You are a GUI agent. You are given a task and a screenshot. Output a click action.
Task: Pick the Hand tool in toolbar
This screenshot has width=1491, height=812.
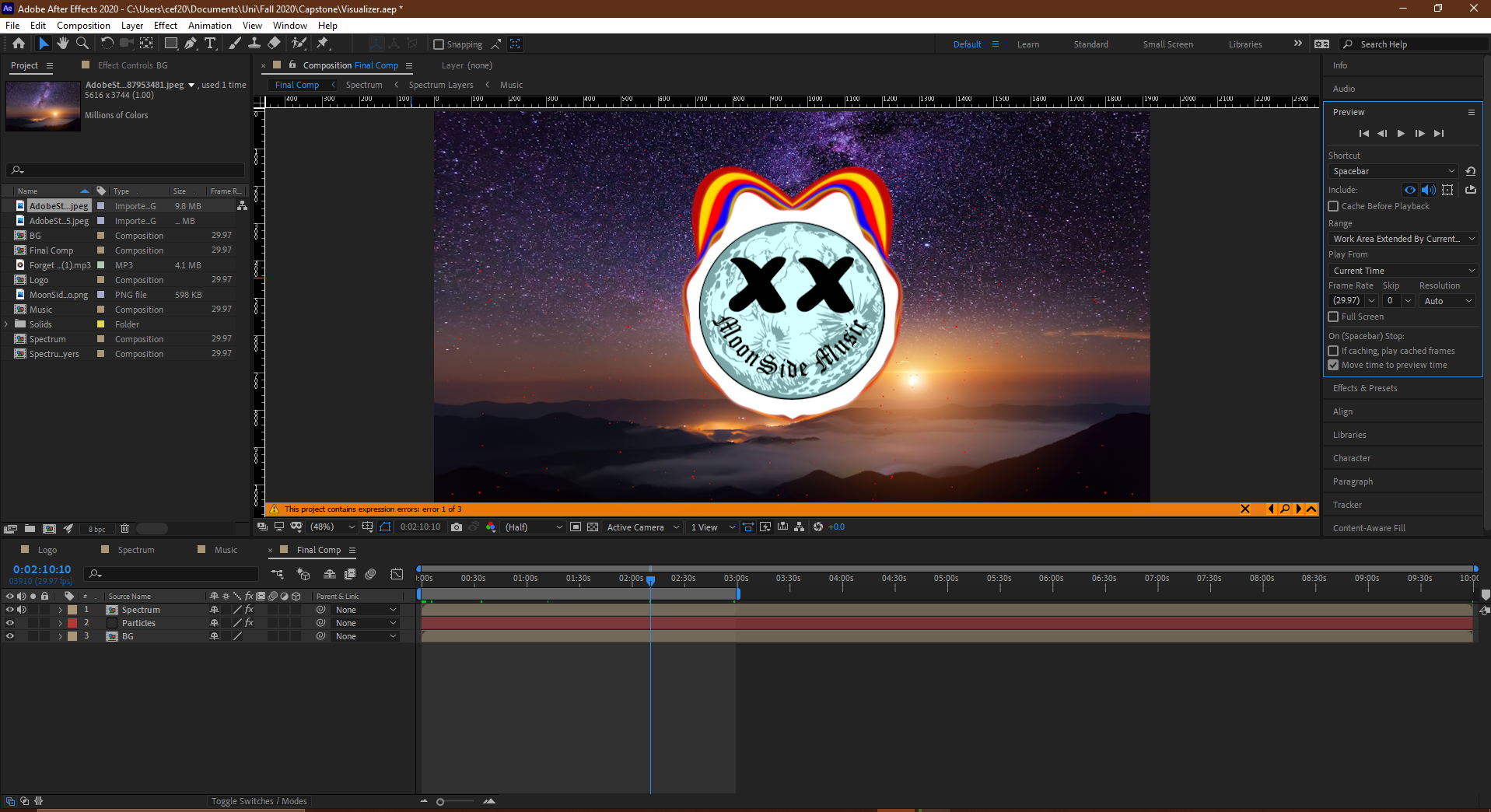click(x=63, y=44)
